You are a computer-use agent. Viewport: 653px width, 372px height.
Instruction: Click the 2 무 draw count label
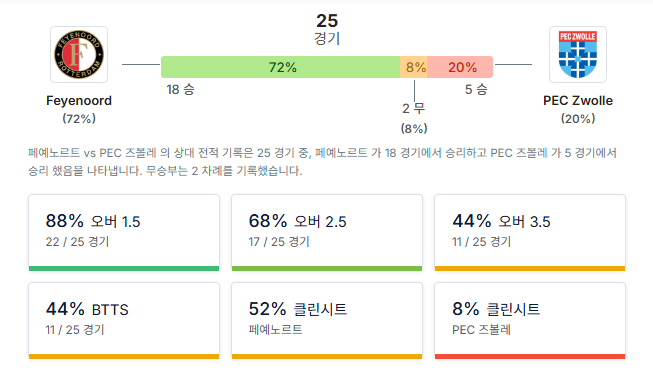click(414, 109)
